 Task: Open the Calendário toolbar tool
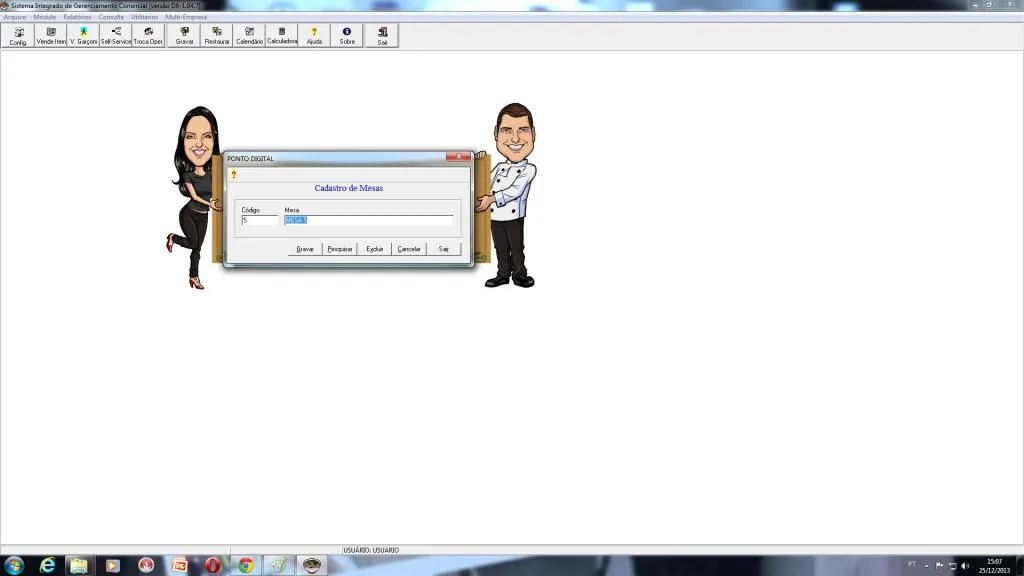click(x=249, y=36)
